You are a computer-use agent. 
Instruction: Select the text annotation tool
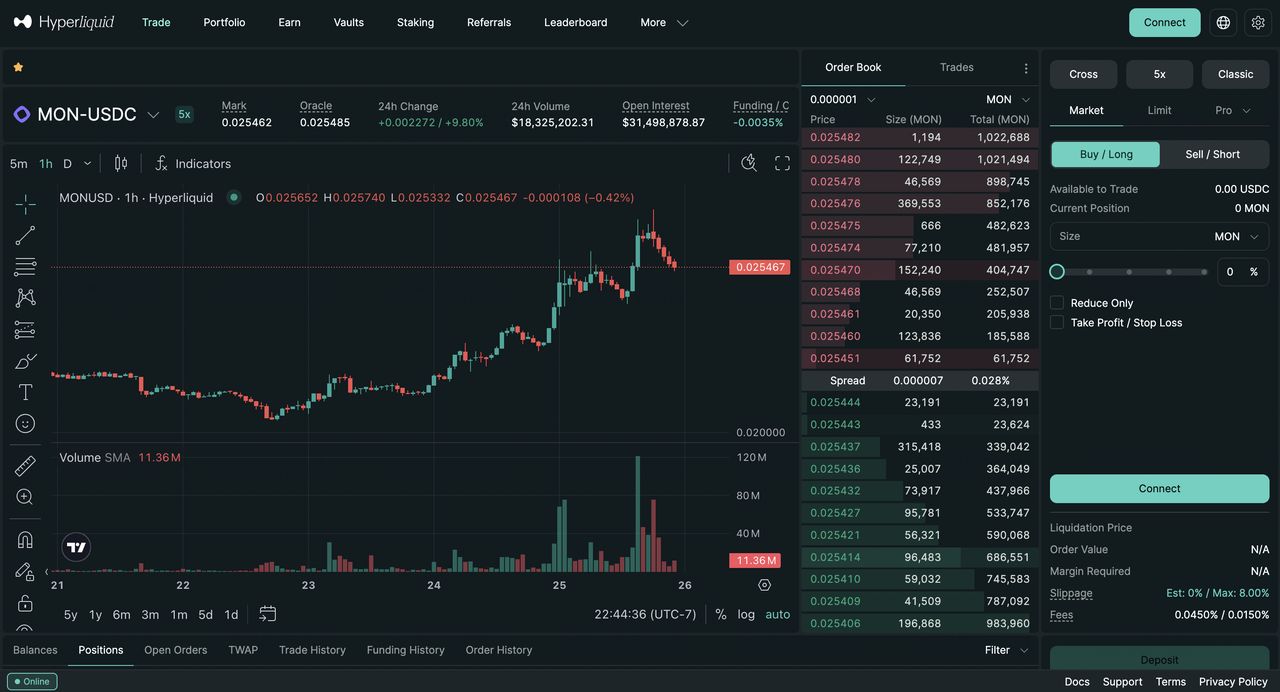[x=26, y=392]
